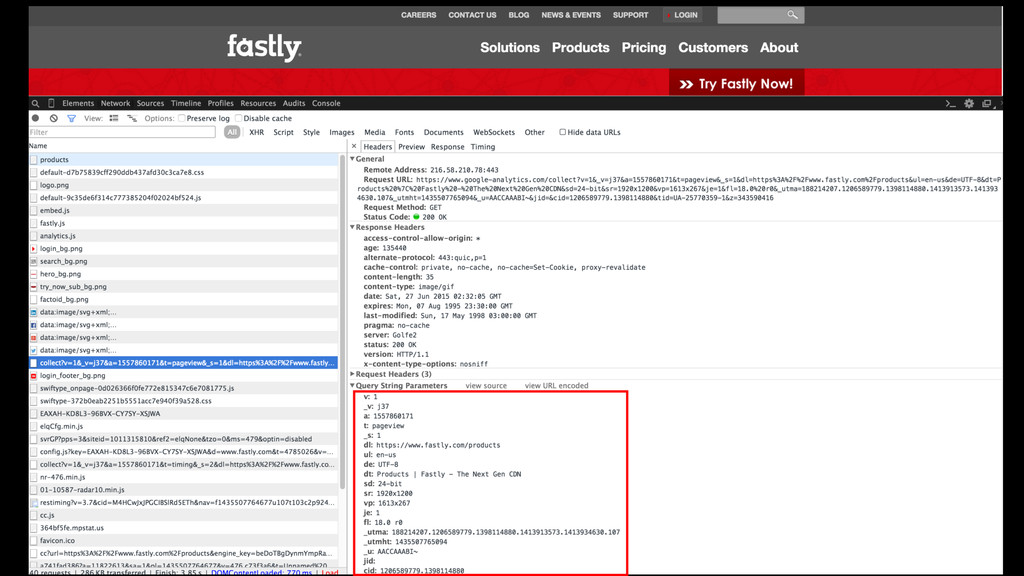1024x576 pixels.
Task: Click the icon beside try_now_sub_bg.png
Action: tap(33, 287)
